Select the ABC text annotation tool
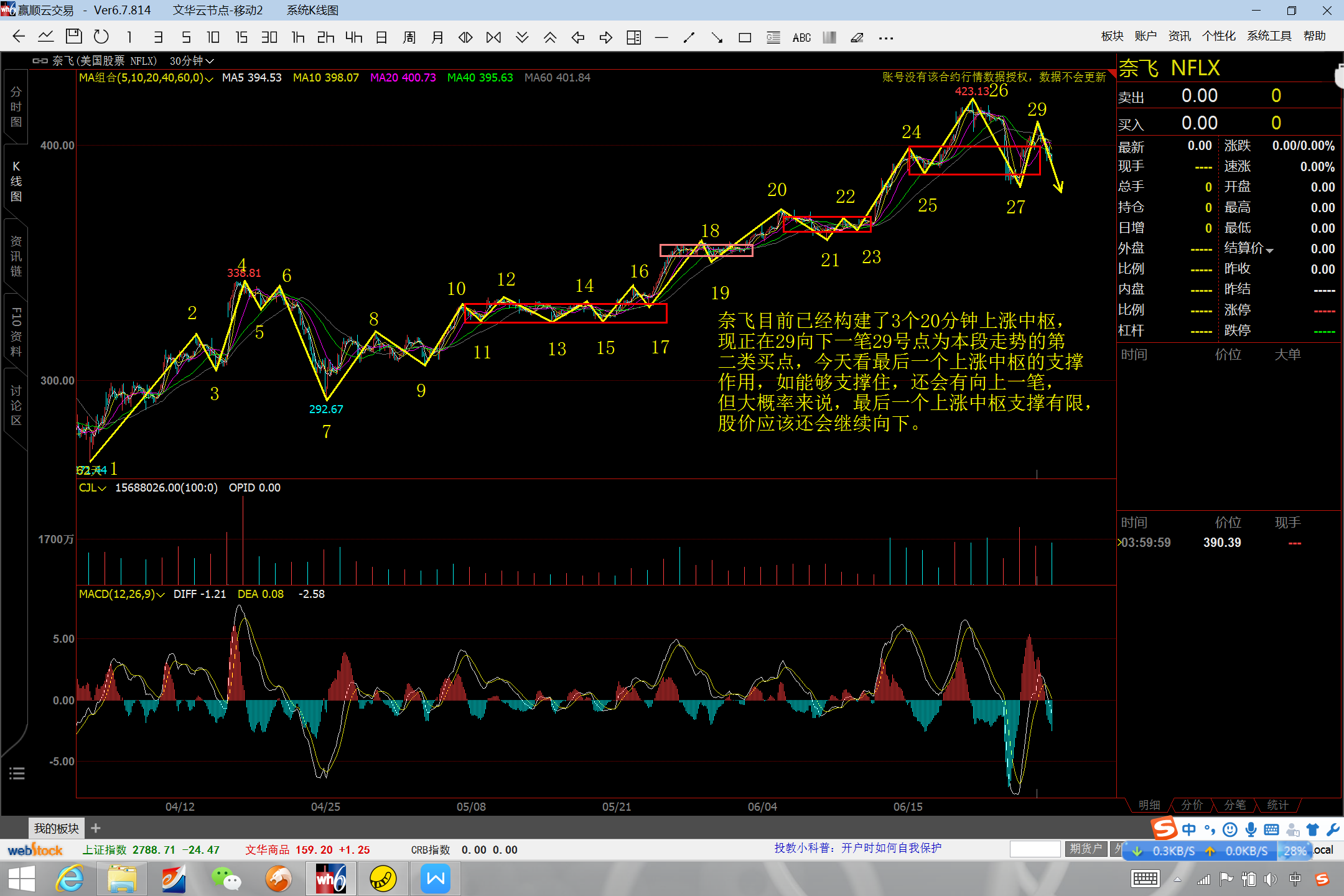 coord(801,38)
